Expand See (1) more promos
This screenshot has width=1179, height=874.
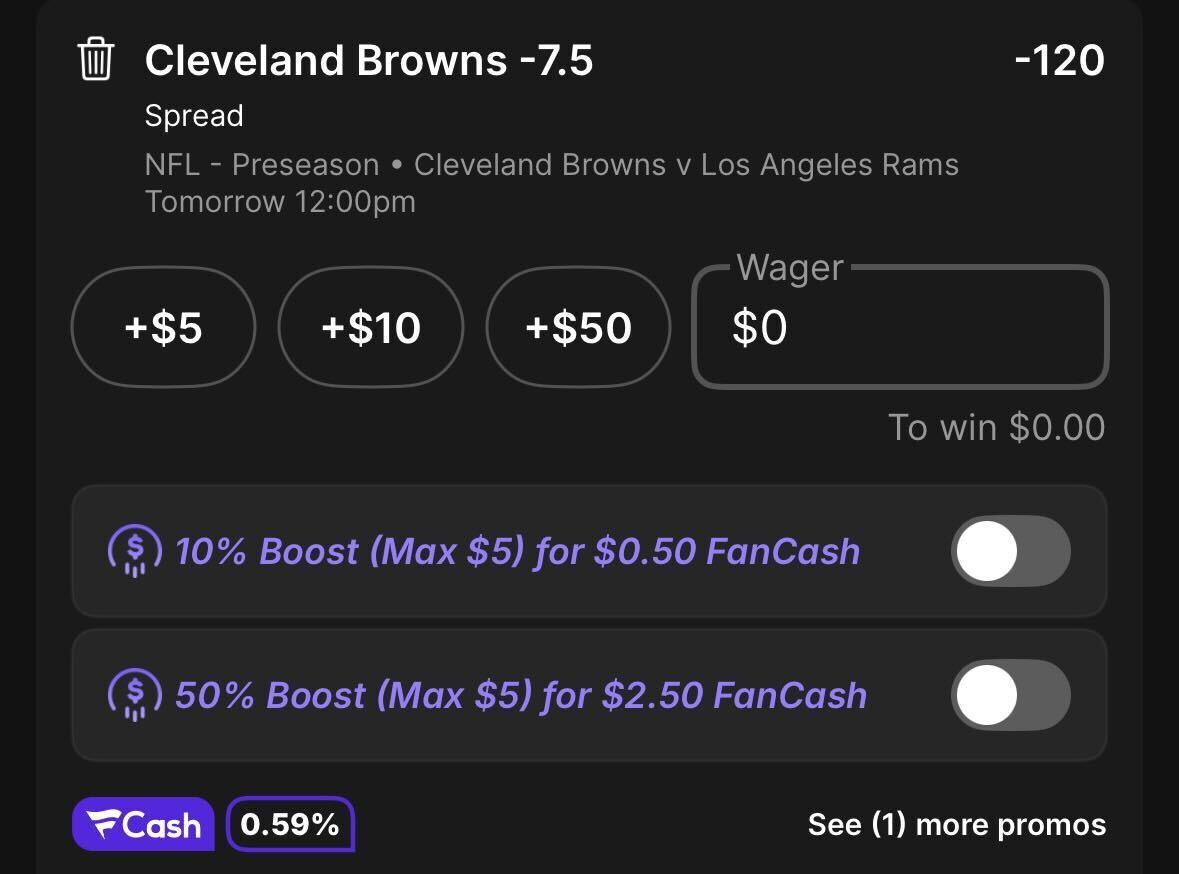pos(956,824)
